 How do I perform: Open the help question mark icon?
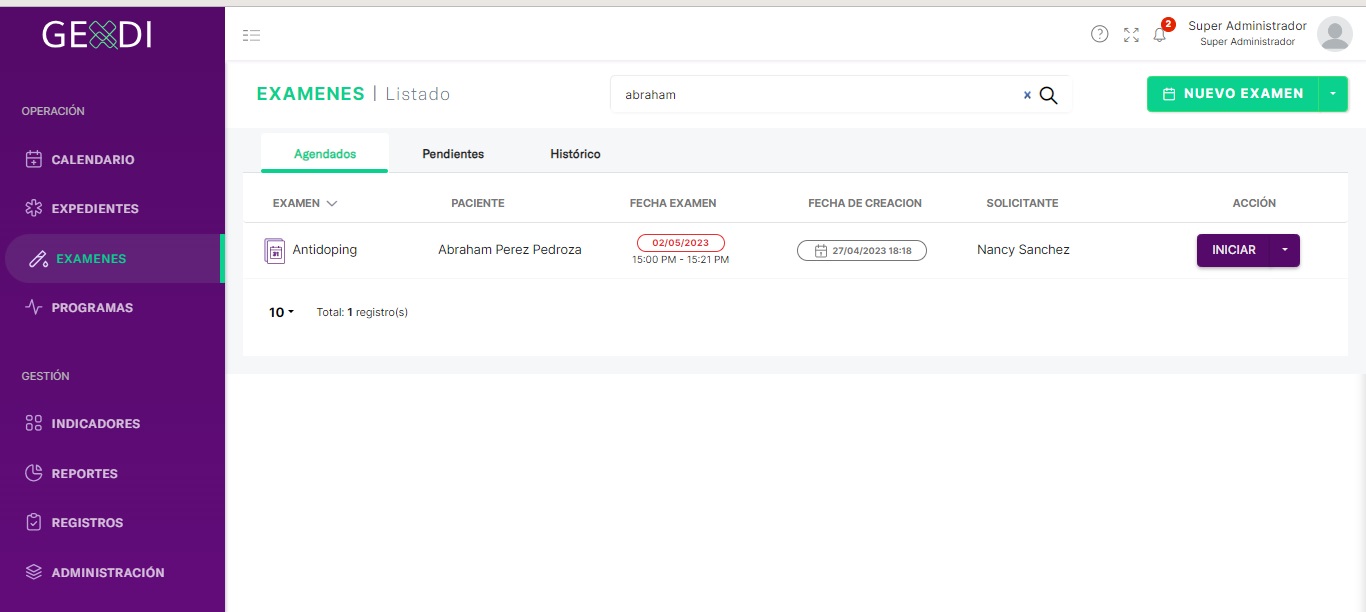[1099, 34]
